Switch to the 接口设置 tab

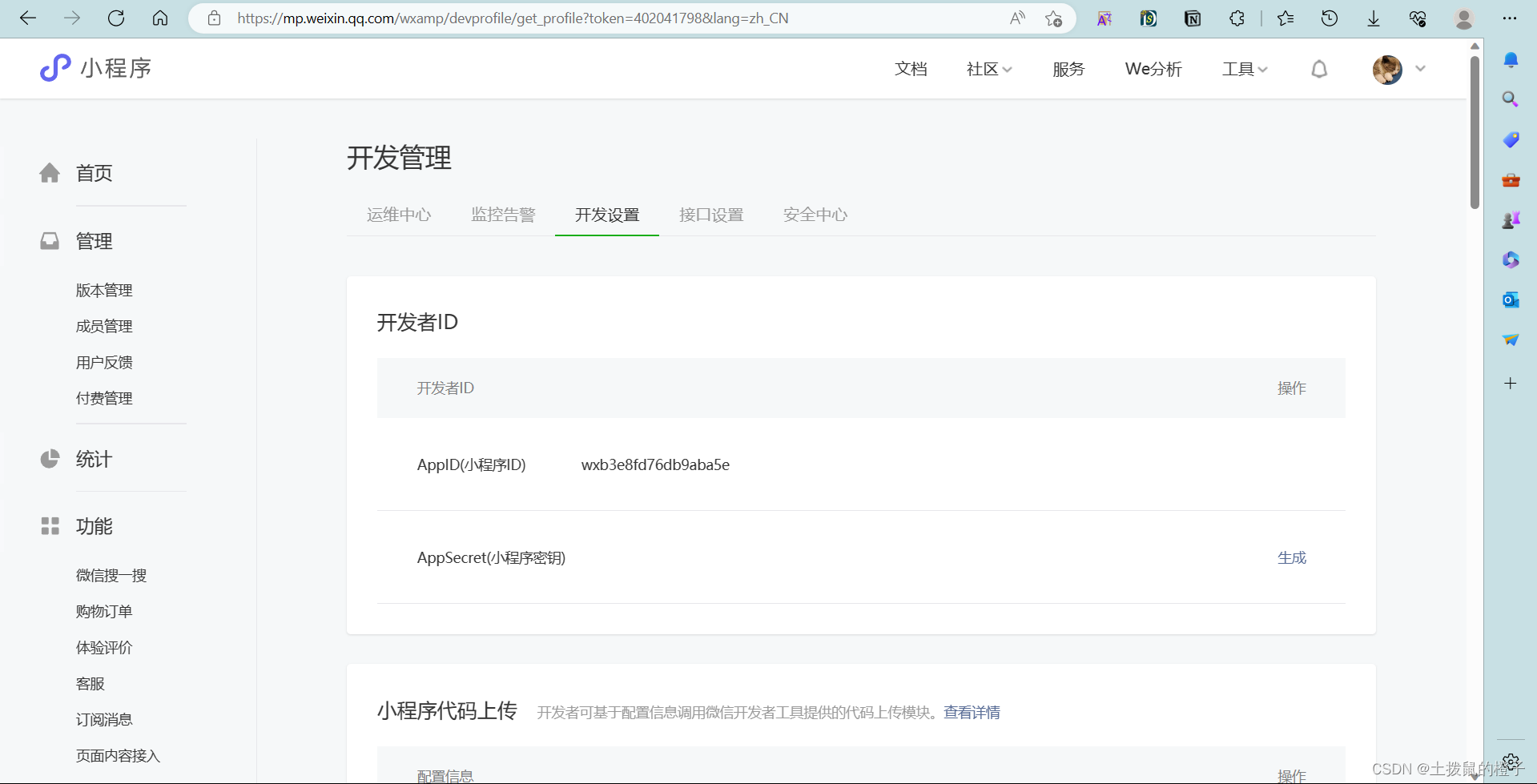[711, 215]
